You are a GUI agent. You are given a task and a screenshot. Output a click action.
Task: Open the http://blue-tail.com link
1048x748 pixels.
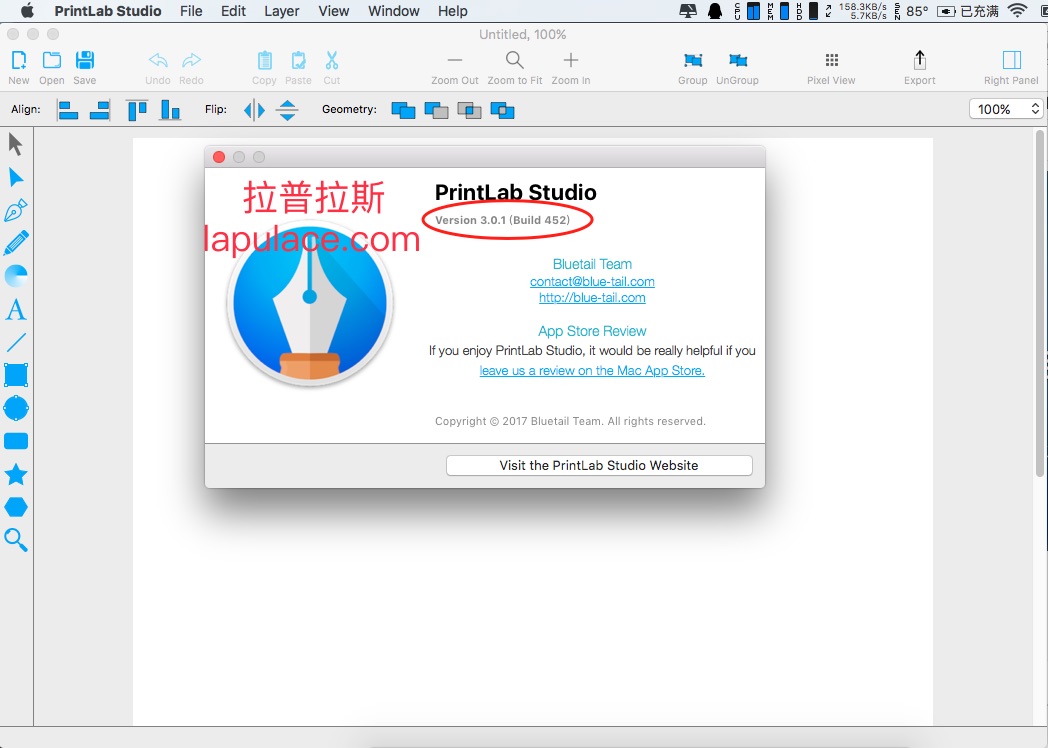592,297
